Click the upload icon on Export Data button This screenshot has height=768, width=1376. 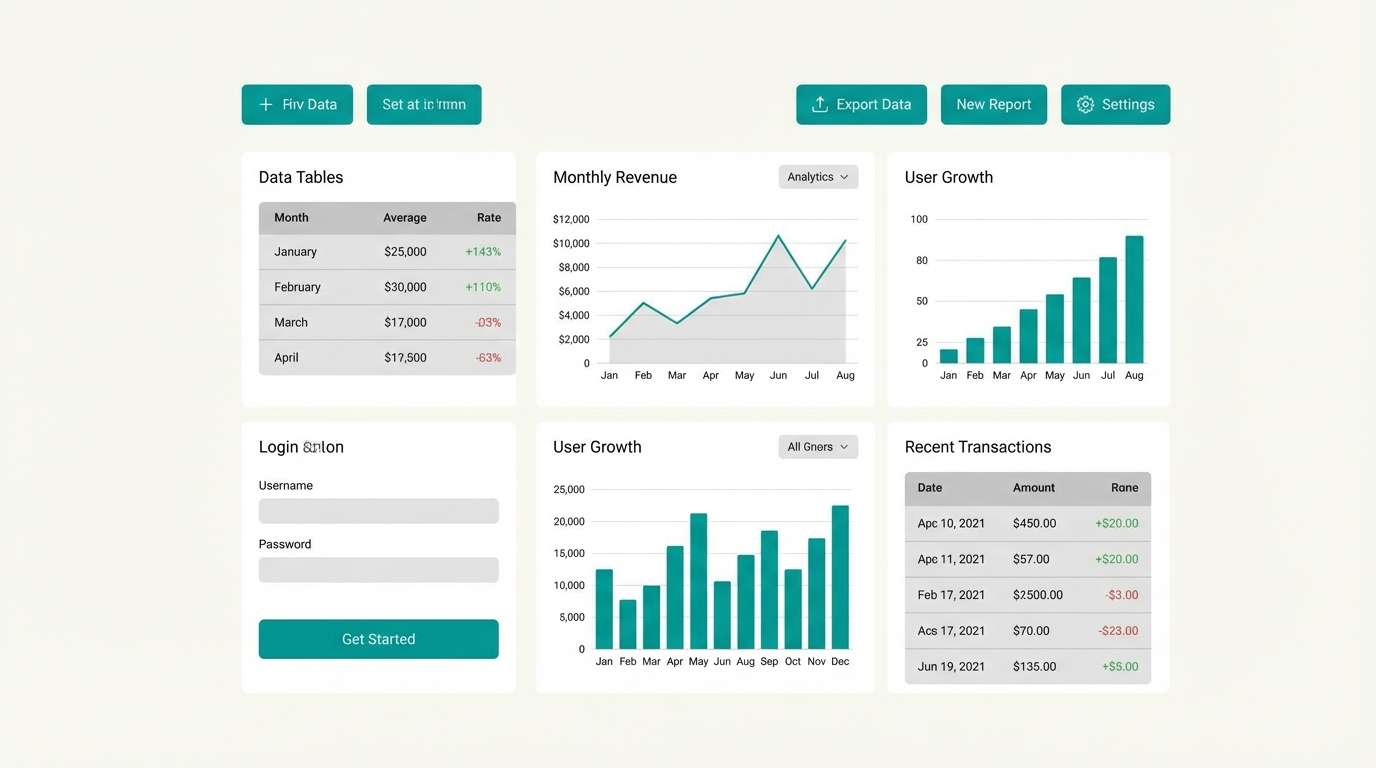coord(819,104)
